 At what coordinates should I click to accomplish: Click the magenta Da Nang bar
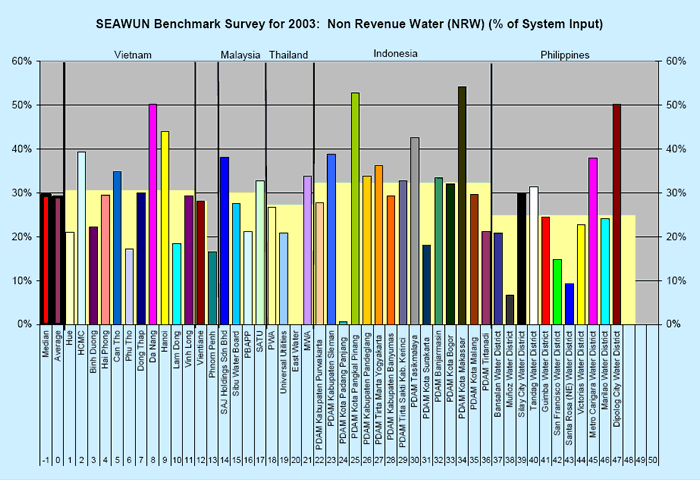(x=153, y=214)
